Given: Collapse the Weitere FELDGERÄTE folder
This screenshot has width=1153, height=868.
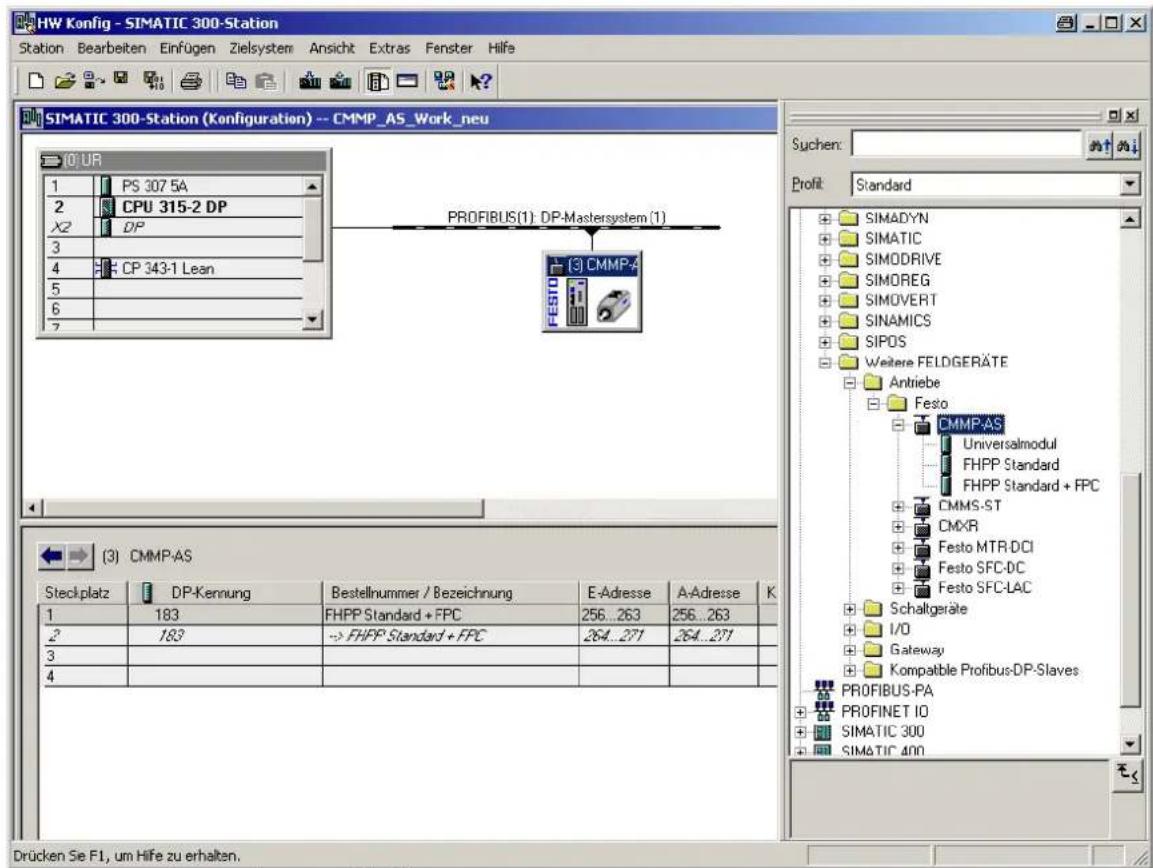Looking at the screenshot, I should 824,363.
